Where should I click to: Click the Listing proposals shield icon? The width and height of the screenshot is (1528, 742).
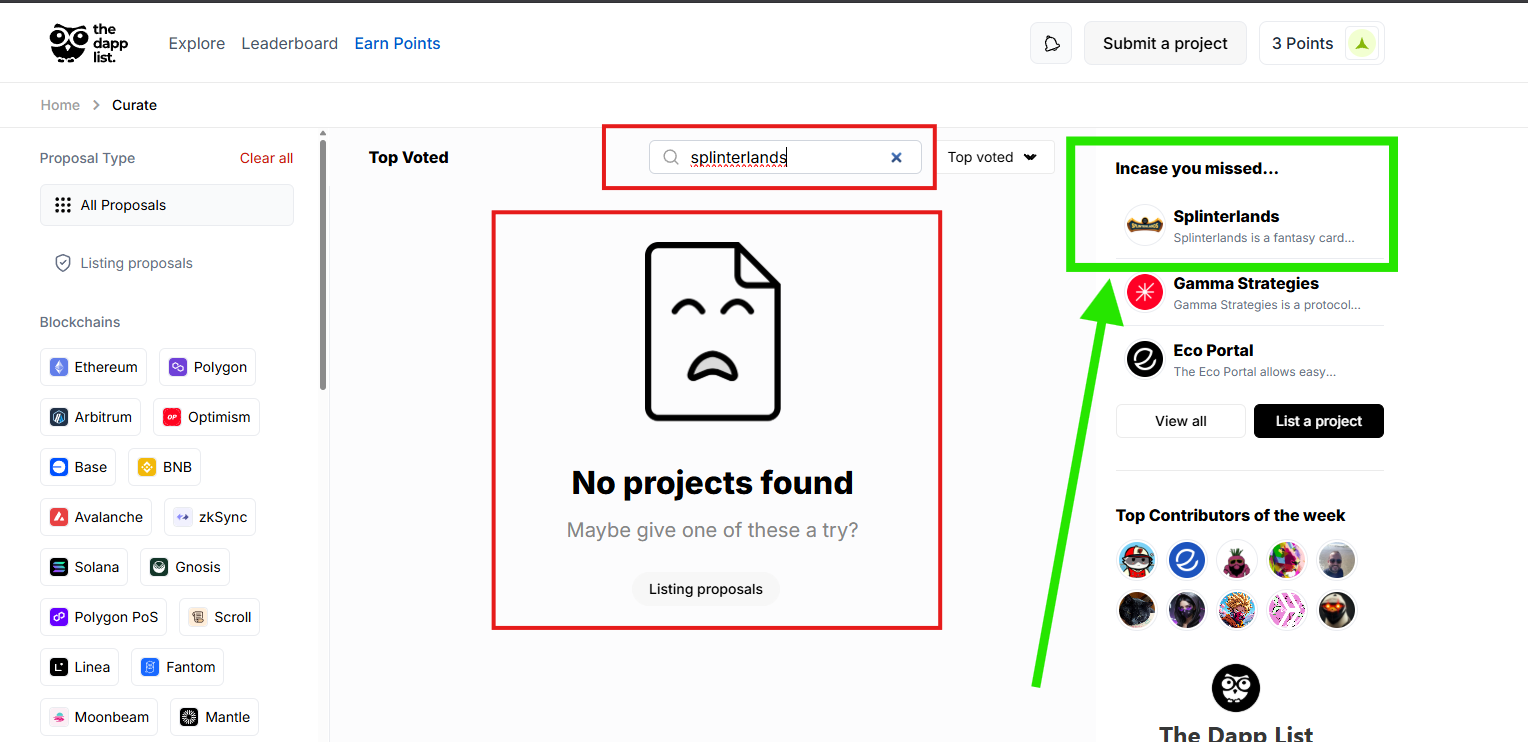pyautogui.click(x=63, y=263)
